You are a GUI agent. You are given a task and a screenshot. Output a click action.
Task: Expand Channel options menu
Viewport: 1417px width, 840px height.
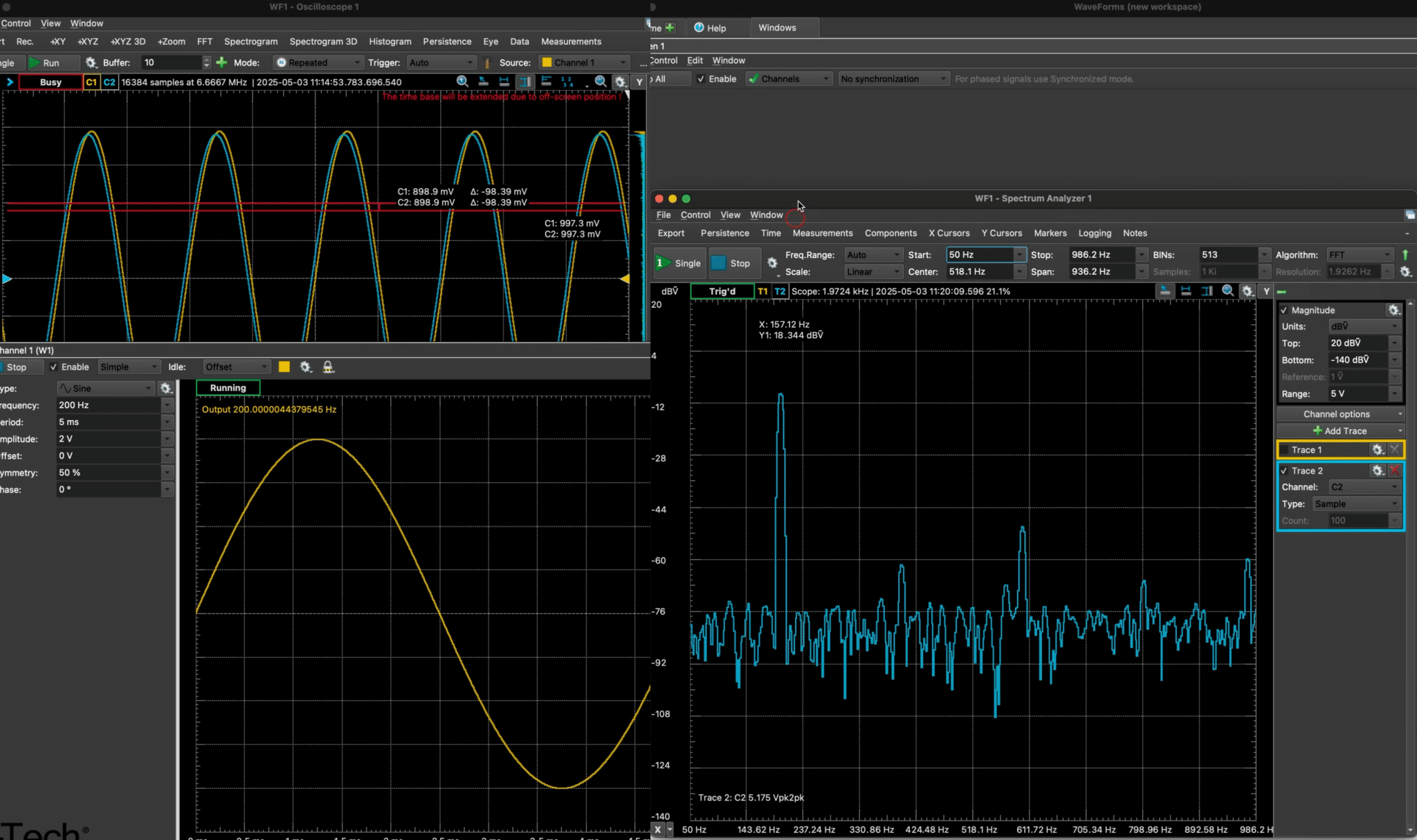(x=1340, y=414)
